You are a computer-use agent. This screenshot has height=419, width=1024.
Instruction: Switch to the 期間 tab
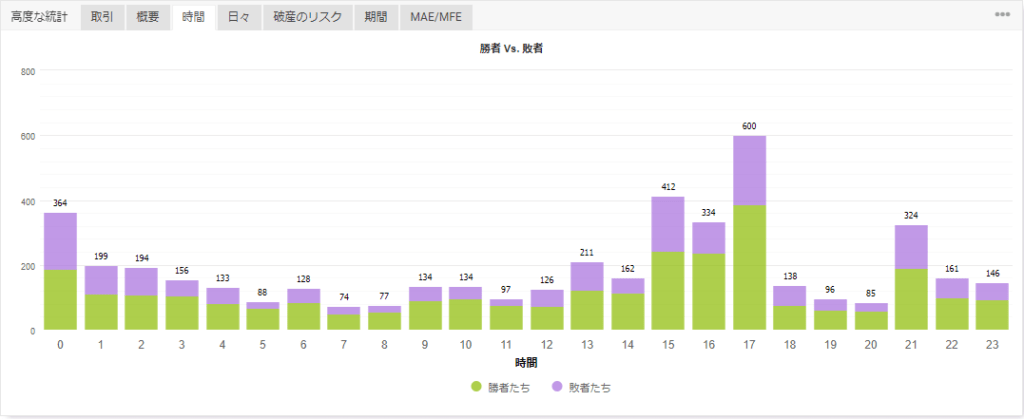click(x=376, y=18)
